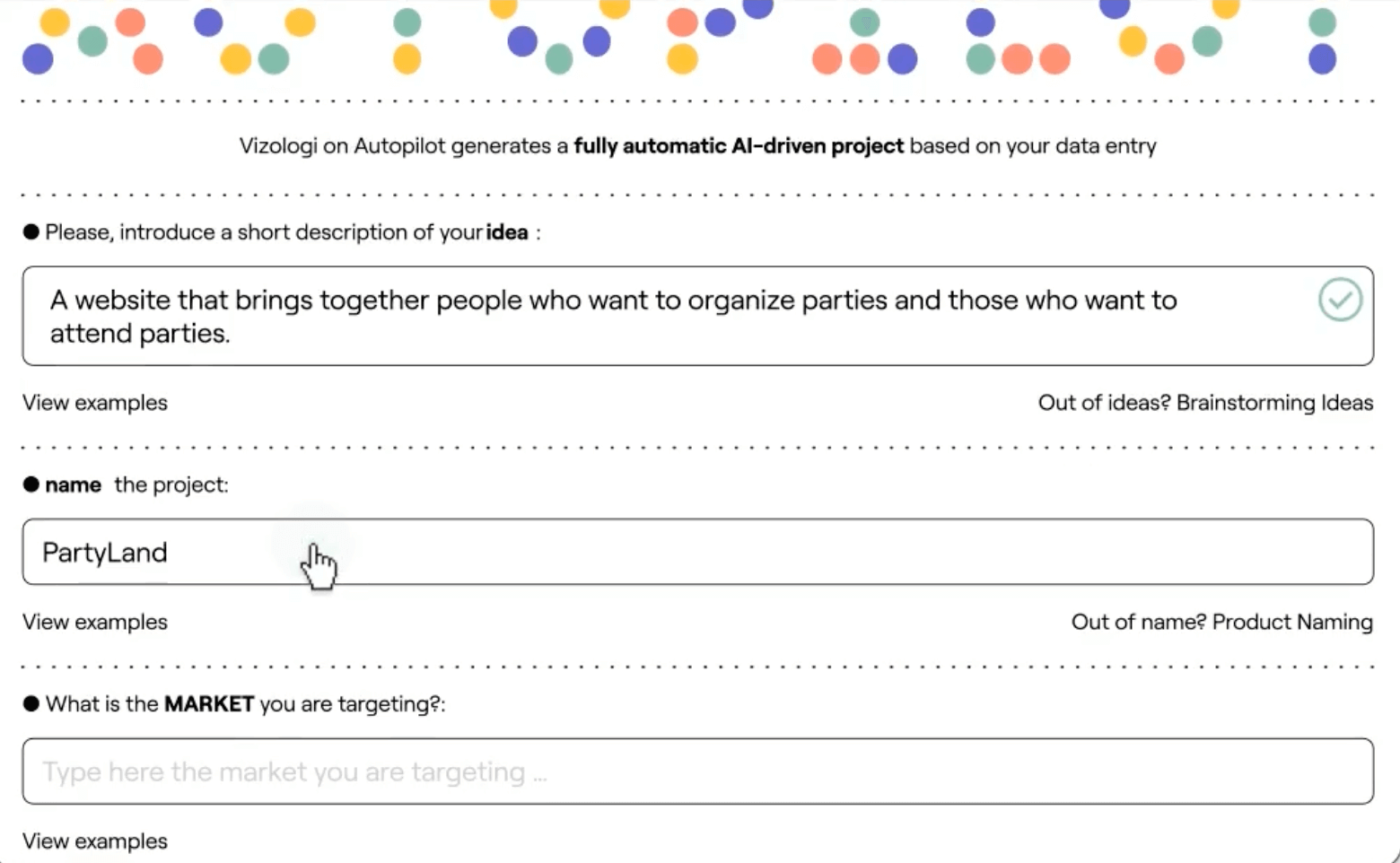Follow the Product Naming link
1400x863 pixels.
1292,622
